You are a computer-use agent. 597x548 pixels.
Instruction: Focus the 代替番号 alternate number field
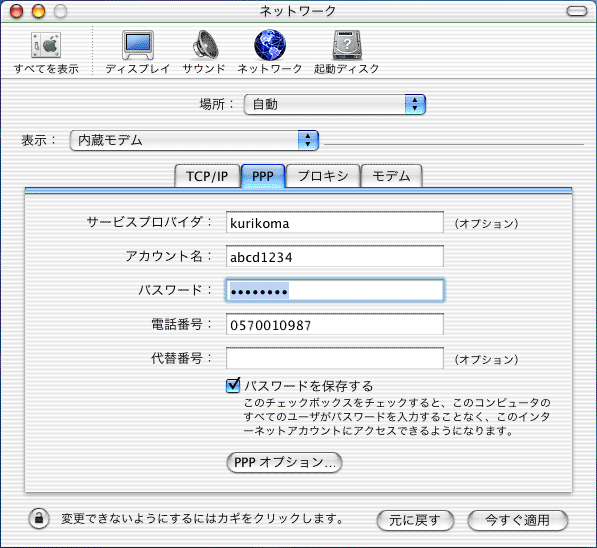tap(335, 358)
